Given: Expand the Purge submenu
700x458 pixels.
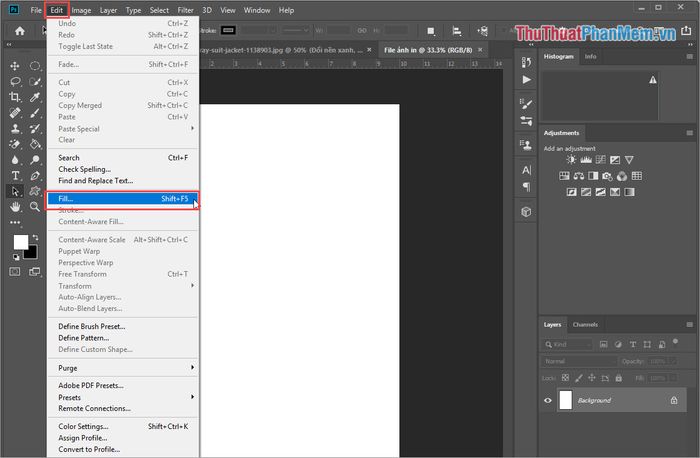Looking at the screenshot, I should (123, 368).
